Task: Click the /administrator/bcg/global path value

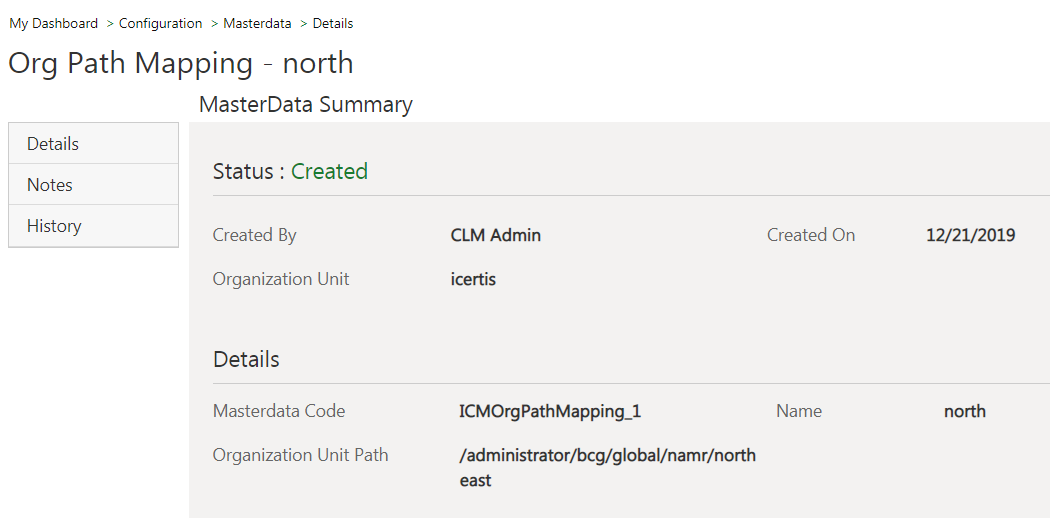Action: click(x=607, y=456)
